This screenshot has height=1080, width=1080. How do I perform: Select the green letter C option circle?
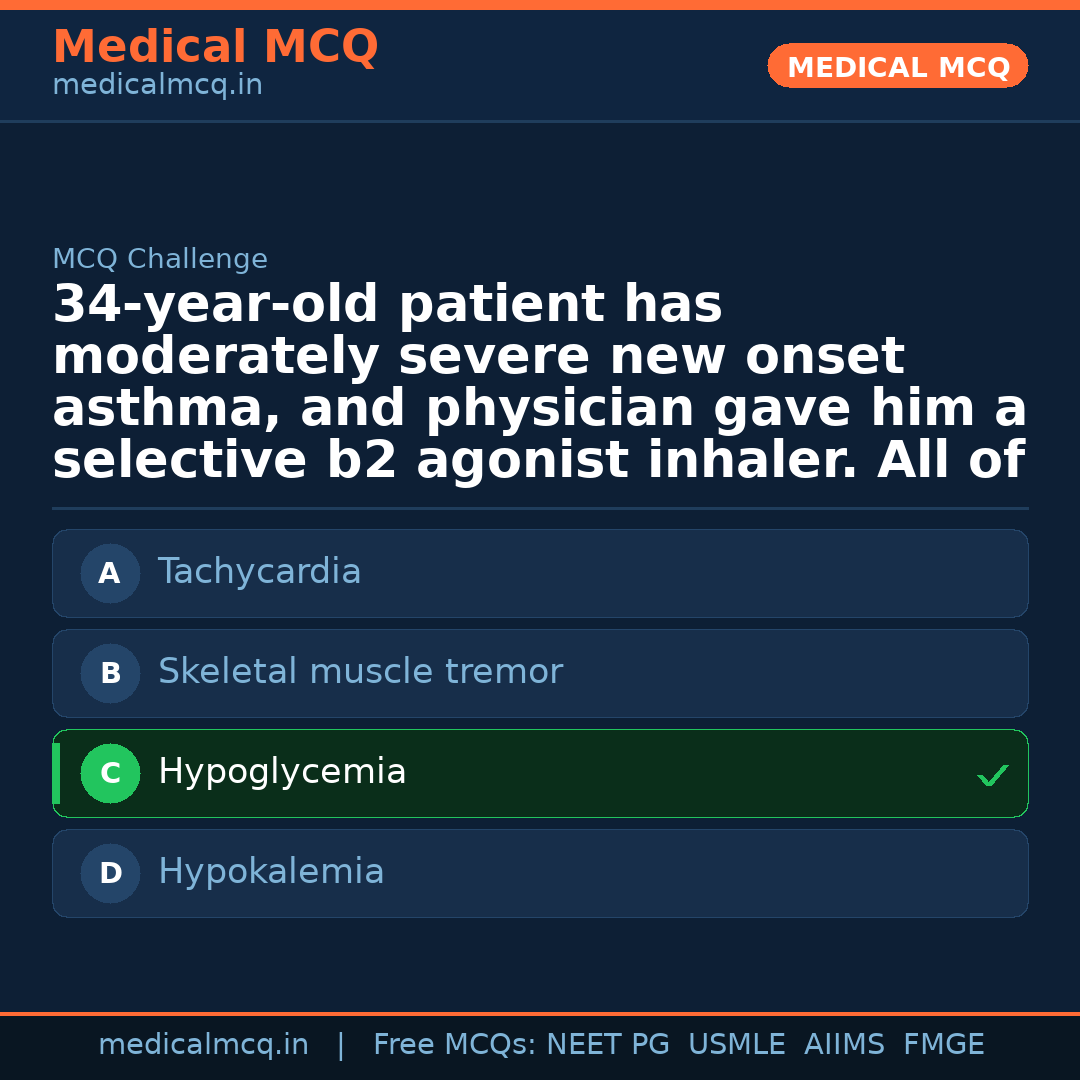[x=110, y=774]
